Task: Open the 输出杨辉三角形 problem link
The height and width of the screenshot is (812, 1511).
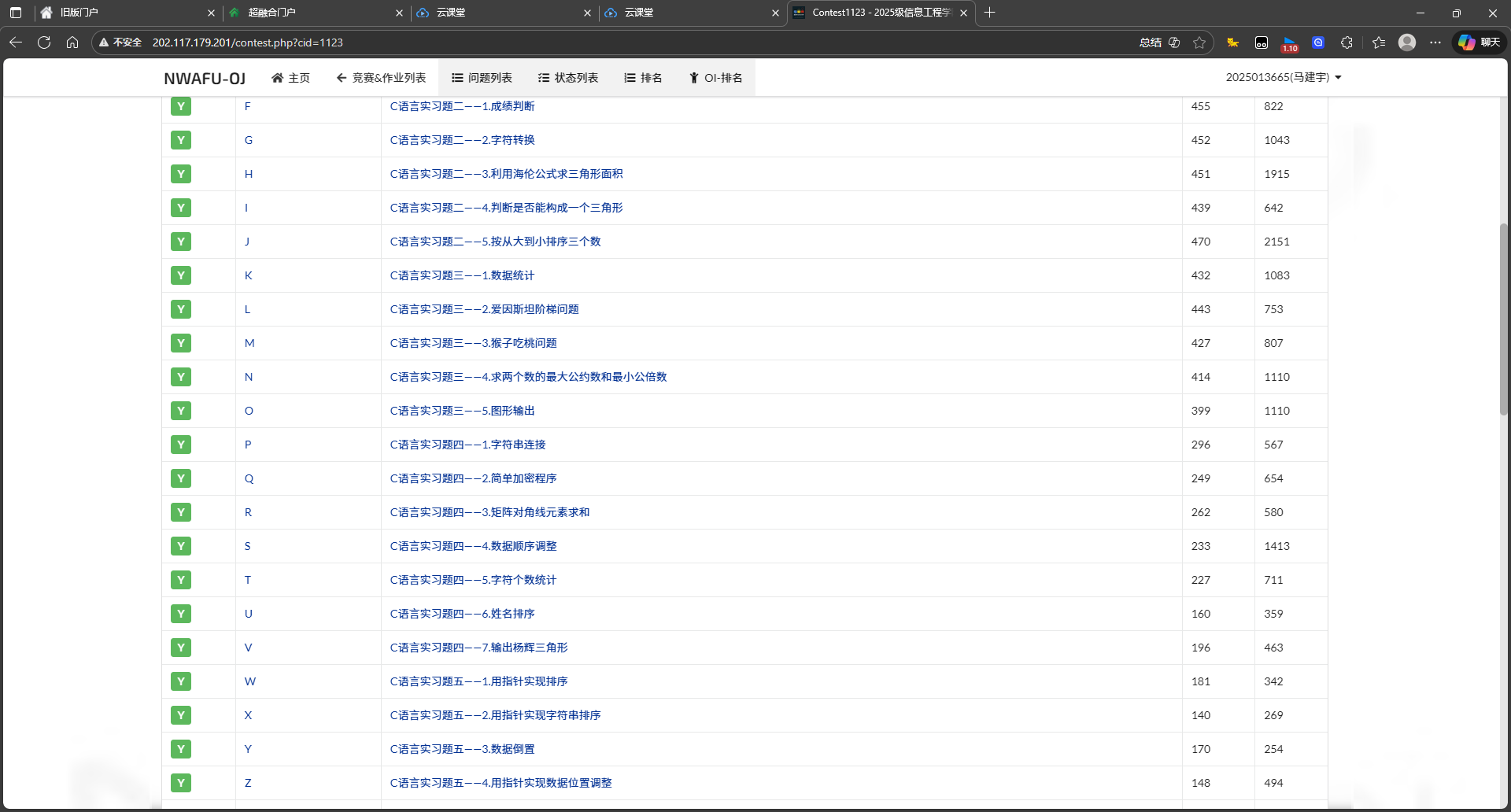Action: click(478, 648)
